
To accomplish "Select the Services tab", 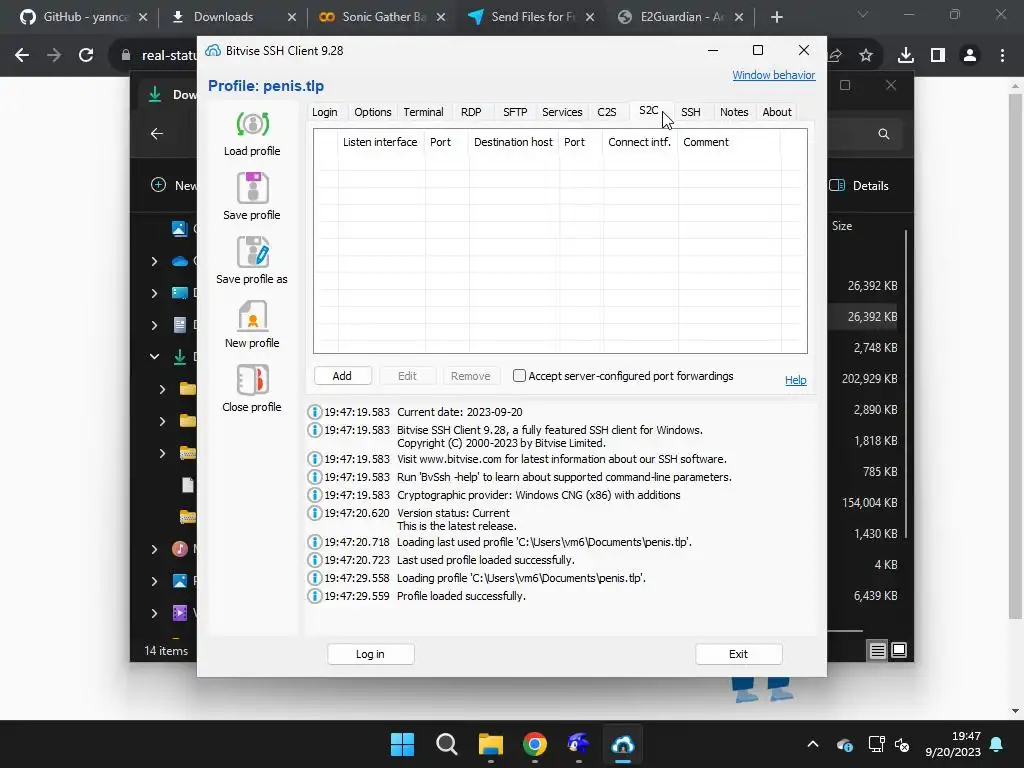I will (562, 112).
